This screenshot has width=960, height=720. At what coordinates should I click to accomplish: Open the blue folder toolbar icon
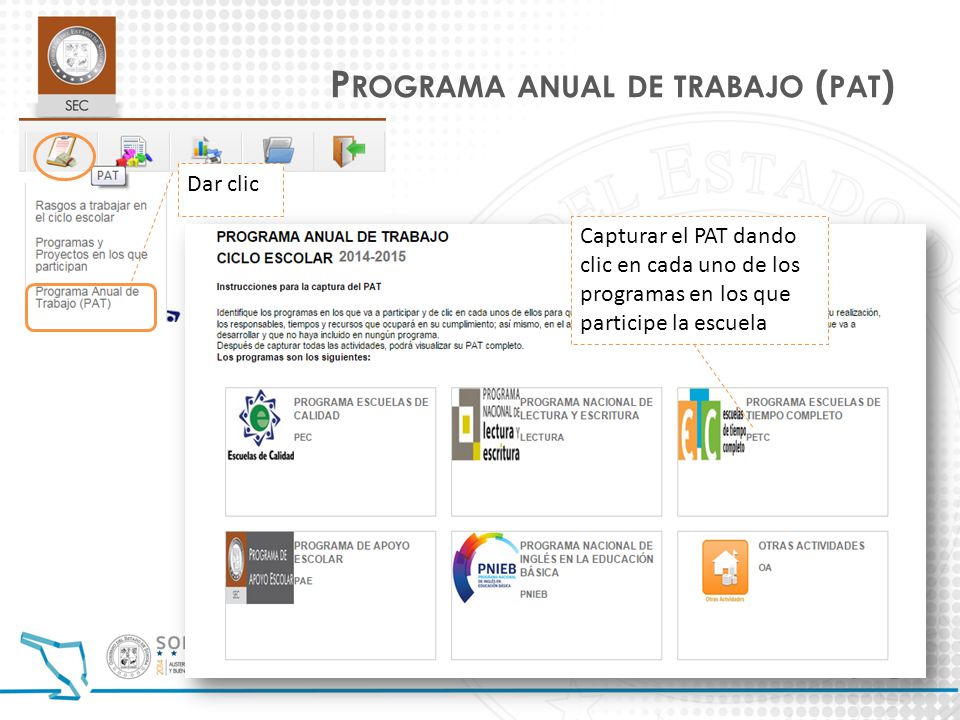(278, 150)
